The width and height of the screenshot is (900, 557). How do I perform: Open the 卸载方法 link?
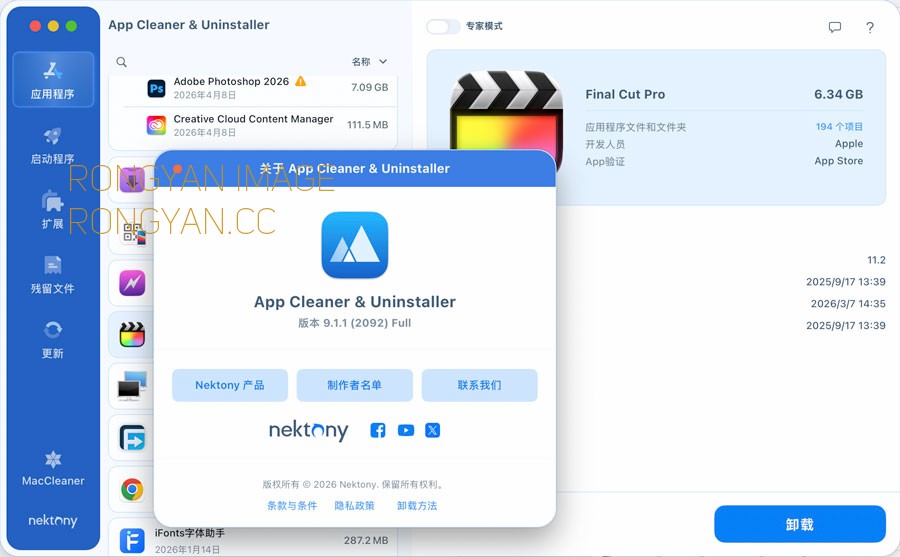coord(417,506)
